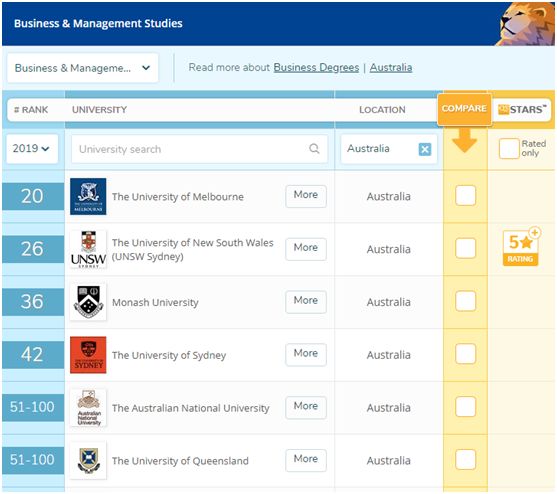Enable the Rated only checkbox

tap(509, 149)
